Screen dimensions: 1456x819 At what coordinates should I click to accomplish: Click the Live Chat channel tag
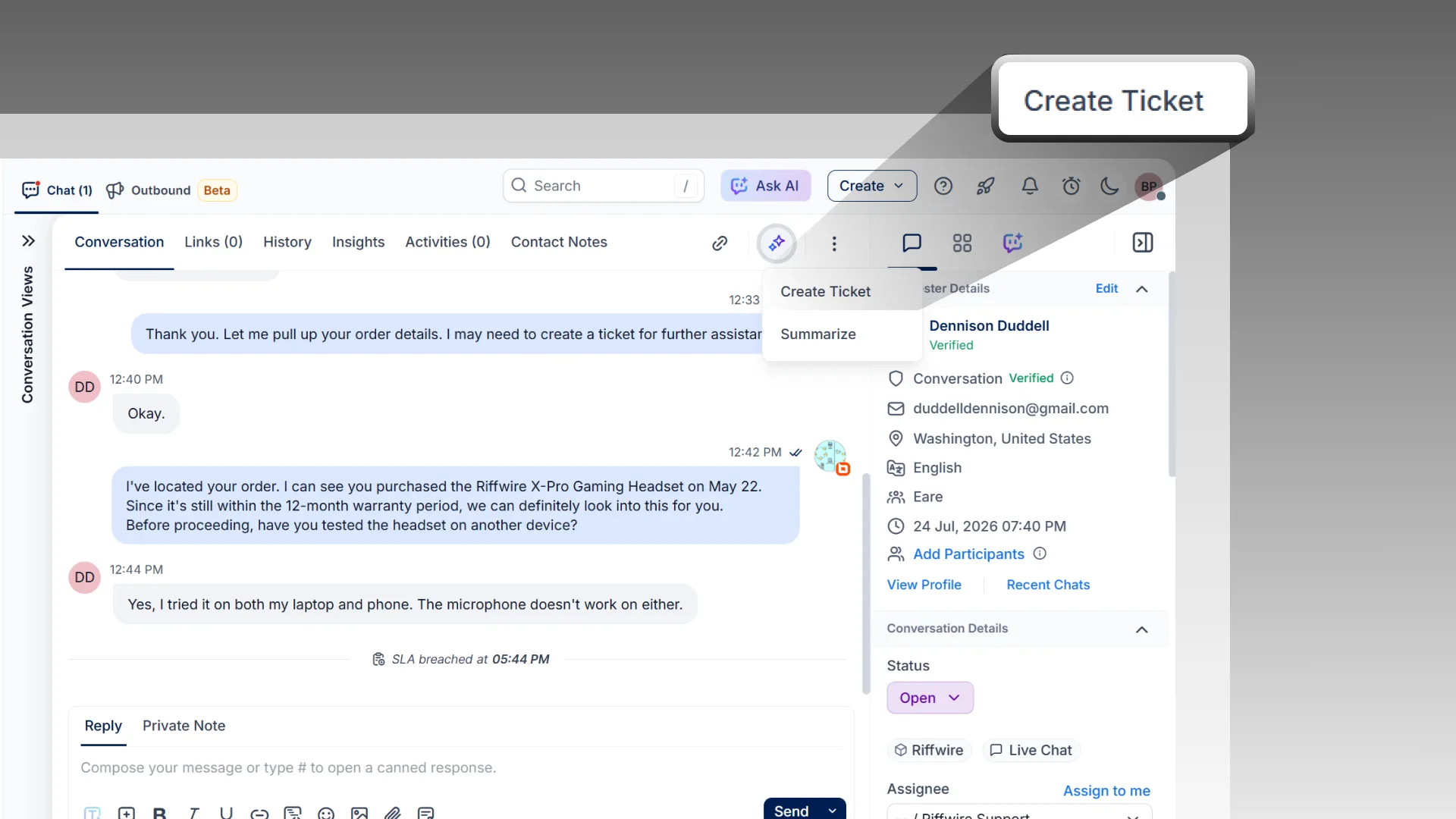(x=1031, y=750)
